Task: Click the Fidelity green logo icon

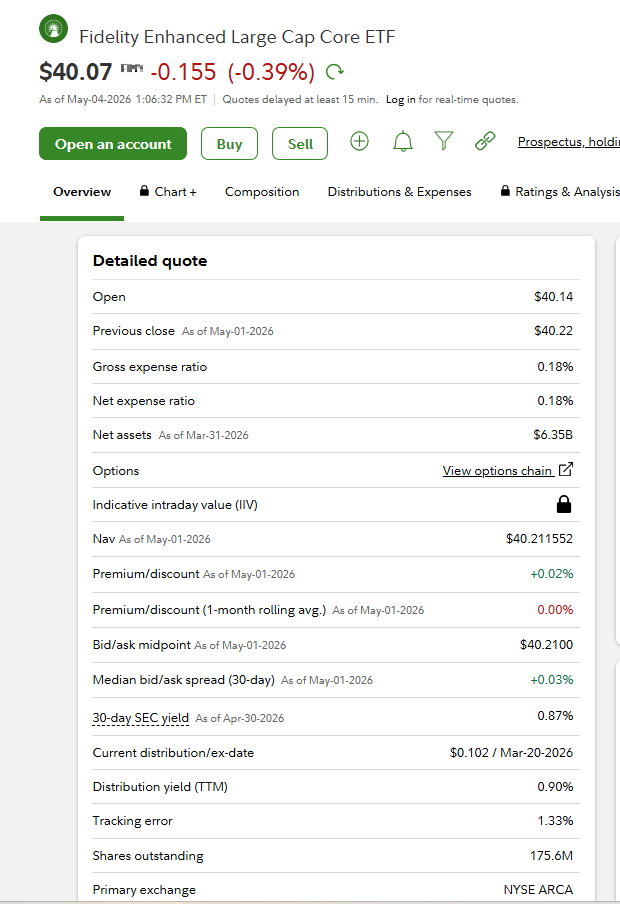Action: pos(54,29)
